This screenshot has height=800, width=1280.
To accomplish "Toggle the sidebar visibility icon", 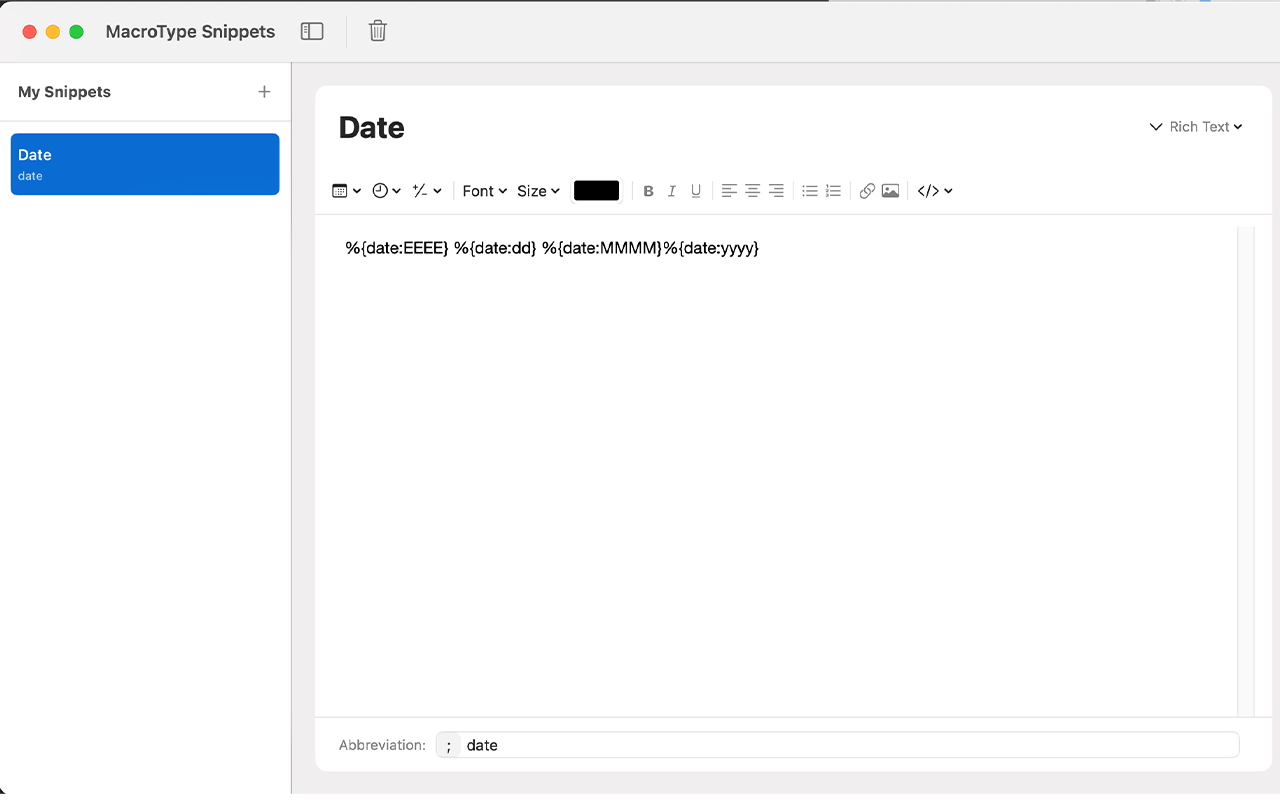I will point(312,31).
